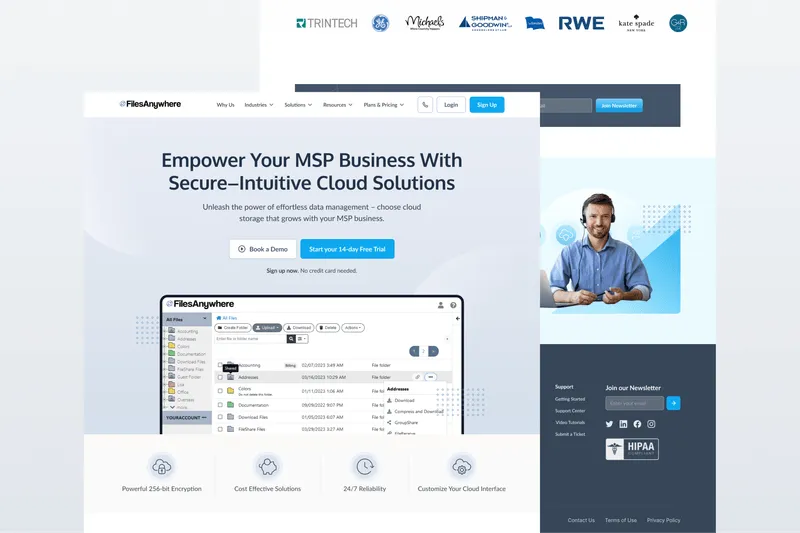Click the phone icon button in navbar
The width and height of the screenshot is (800, 533).
pyautogui.click(x=425, y=105)
